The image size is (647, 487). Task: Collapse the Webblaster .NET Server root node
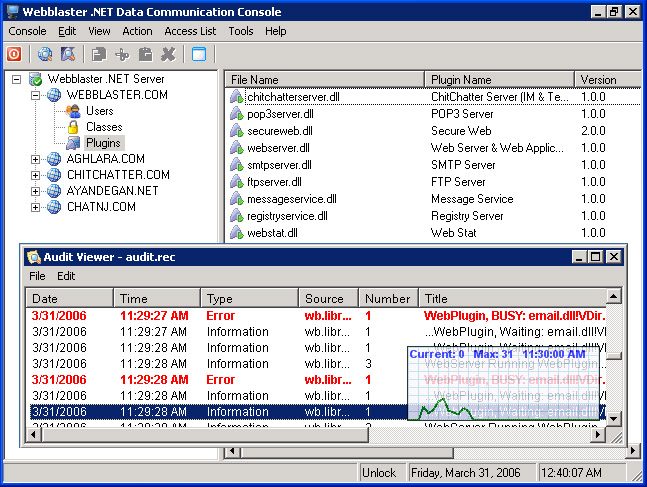17,79
